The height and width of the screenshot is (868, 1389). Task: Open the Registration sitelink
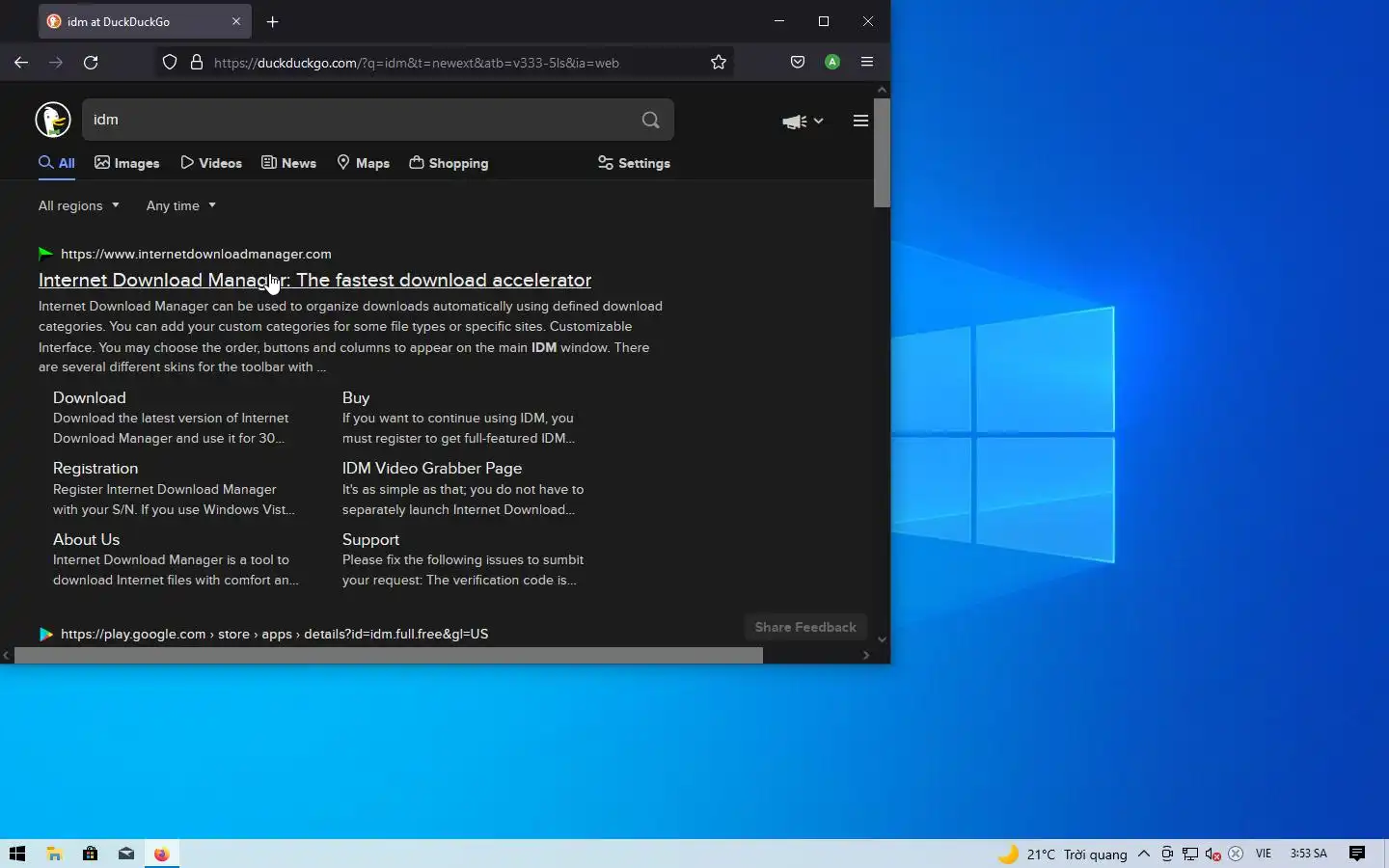(95, 468)
